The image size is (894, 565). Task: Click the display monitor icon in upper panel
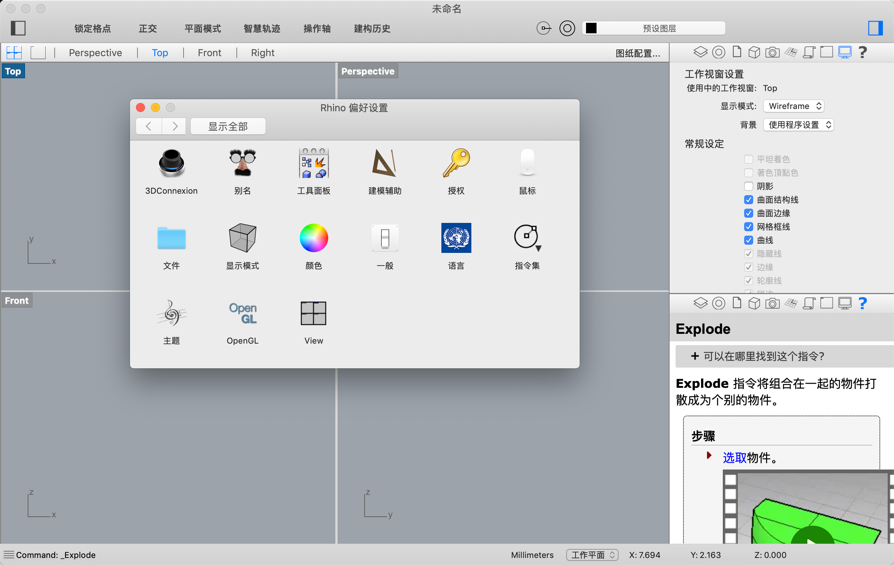(x=844, y=52)
